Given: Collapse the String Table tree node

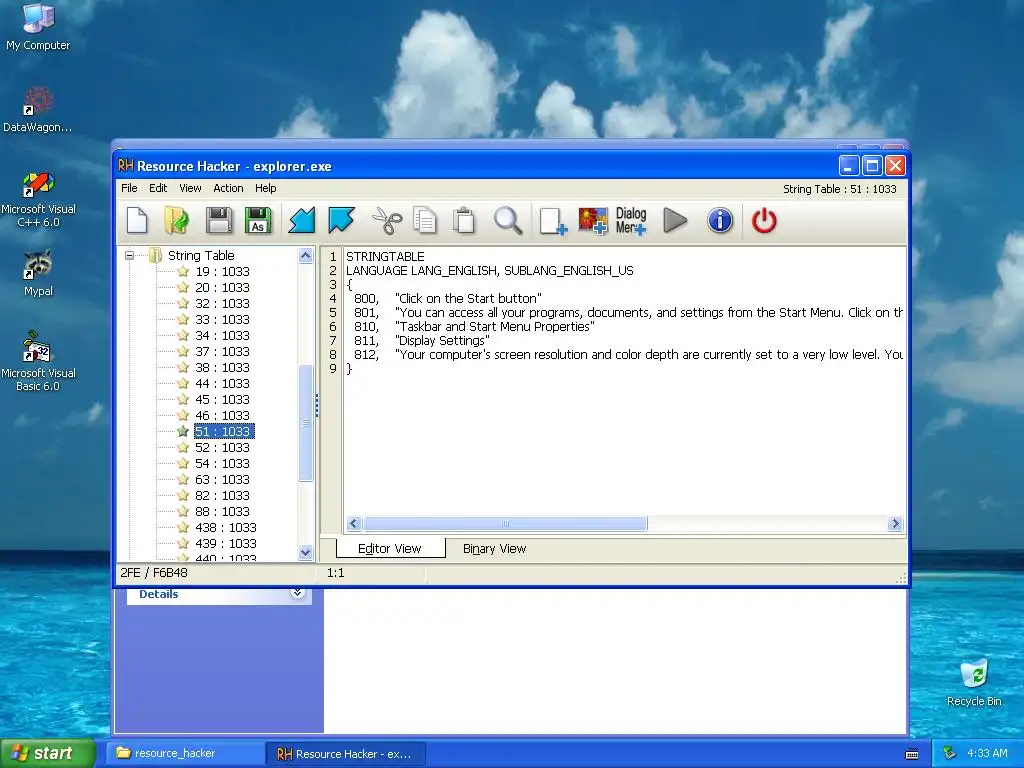Looking at the screenshot, I should coord(129,255).
